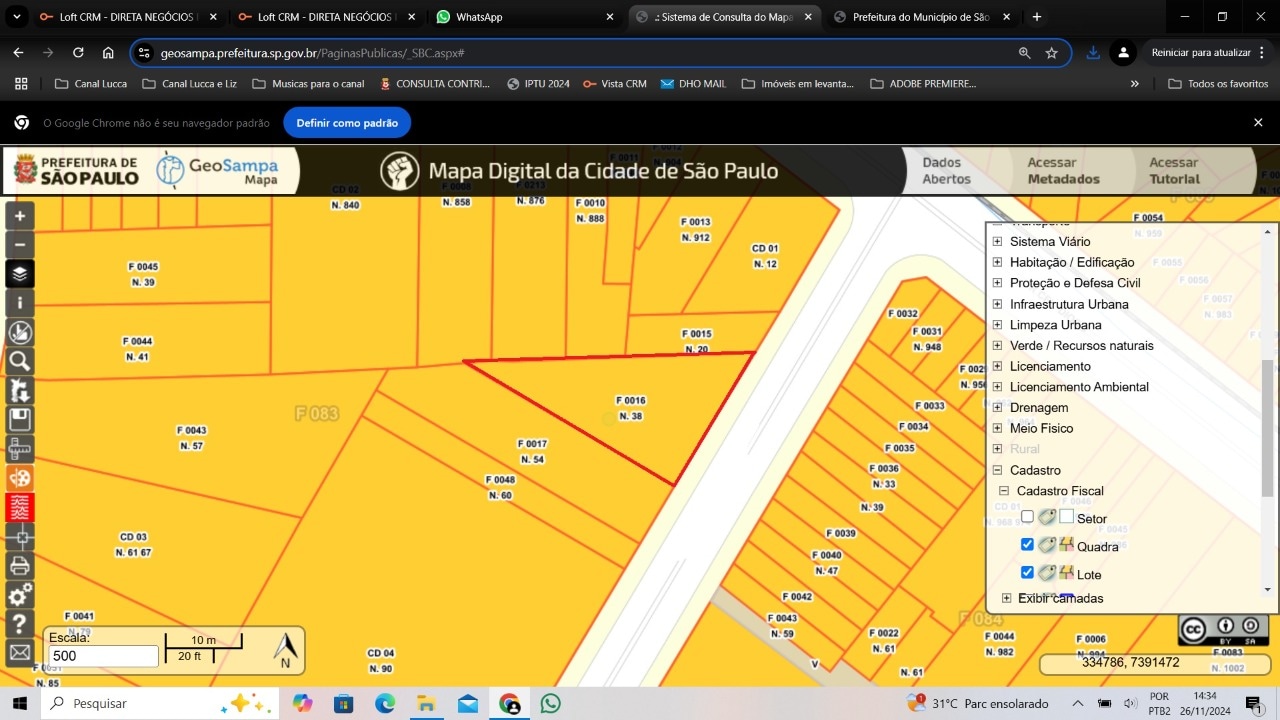The width and height of the screenshot is (1280, 720).
Task: Open the Dados Abertos header tab
Action: 946,171
